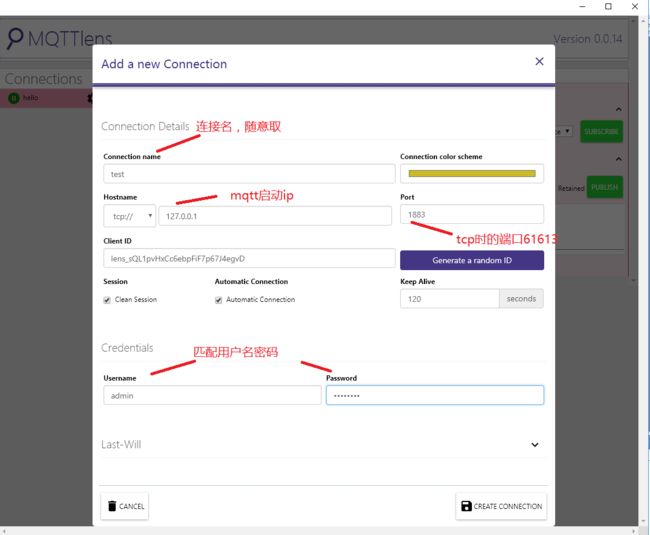Close the MQTTlens window
The width and height of the screenshot is (650, 535).
[x=635, y=6]
